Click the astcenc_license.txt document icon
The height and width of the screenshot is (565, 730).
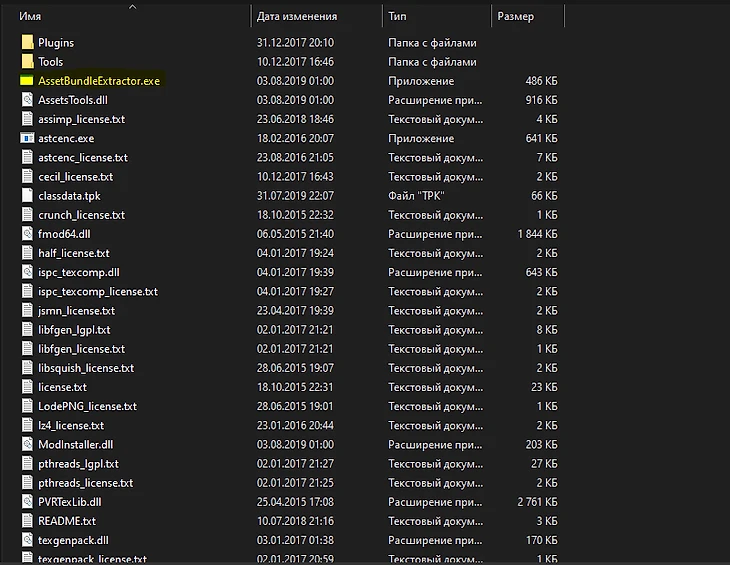(27, 157)
